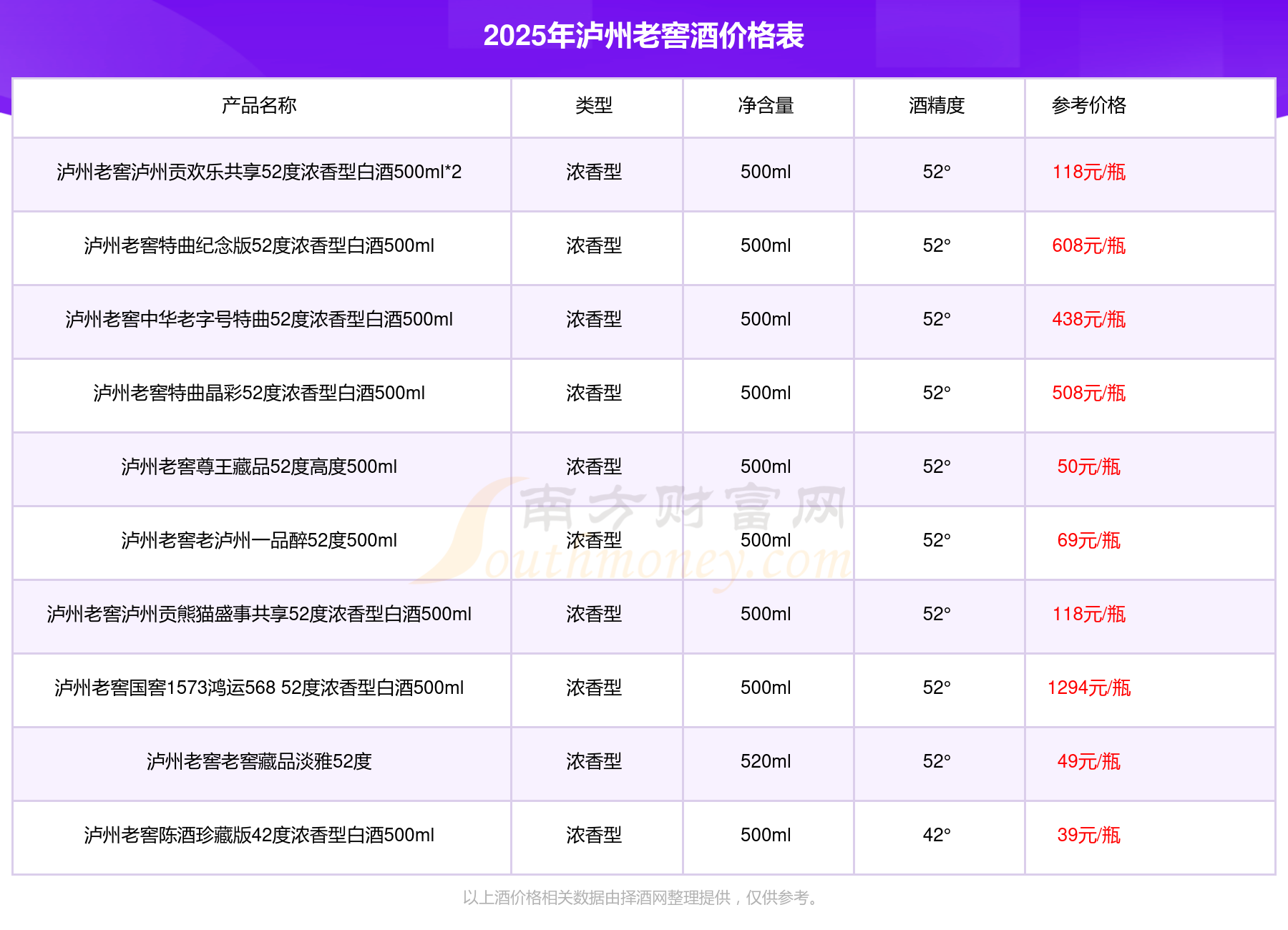1288x930 pixels.
Task: Click 500ml in the 熊猫盛事 row
Action: coord(766,614)
